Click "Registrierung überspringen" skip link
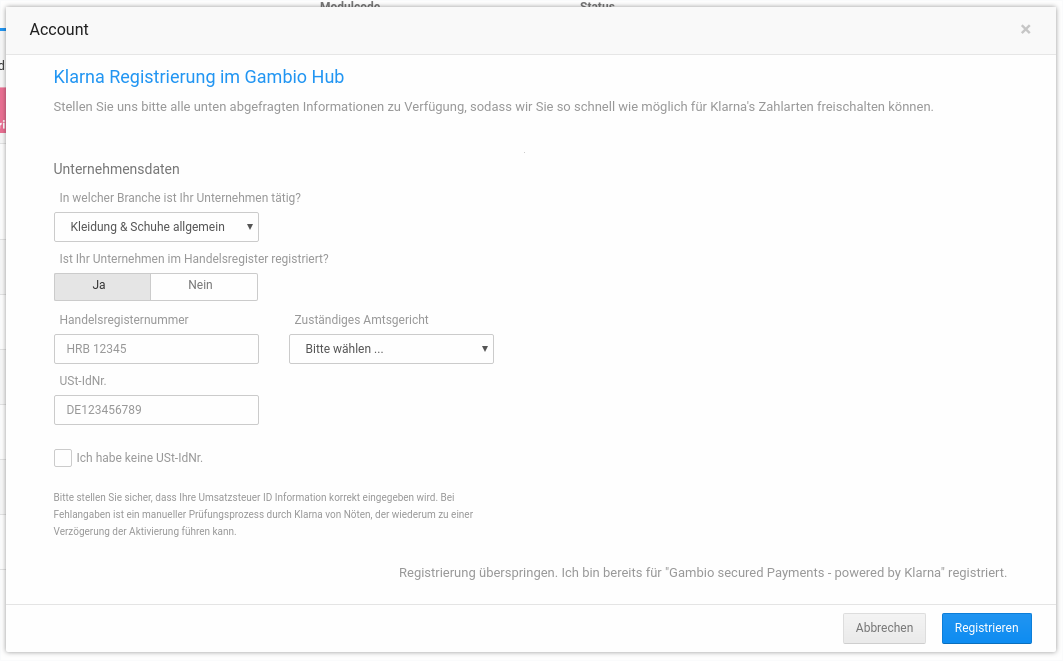This screenshot has height=661, width=1063. pyautogui.click(x=474, y=572)
